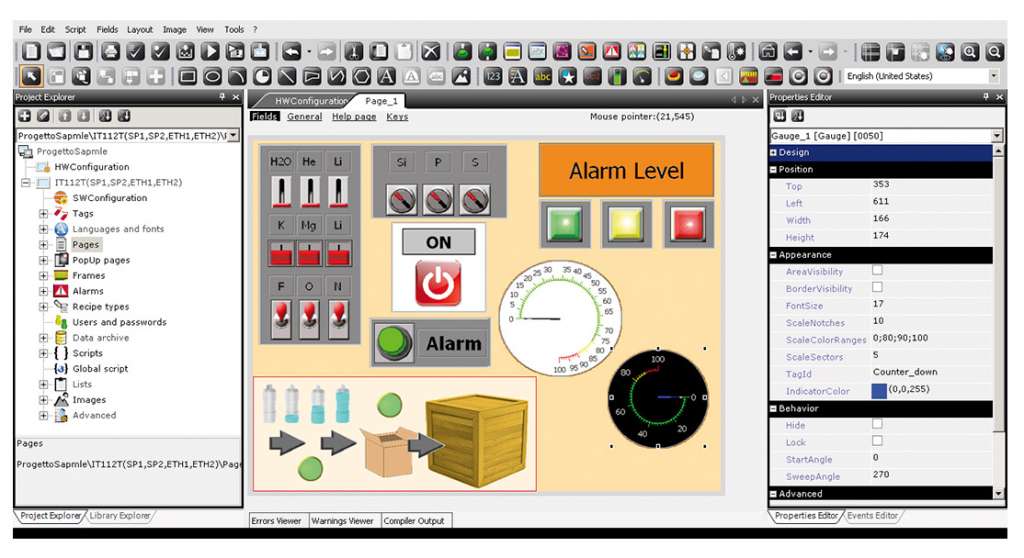Open the English (United States) language dropdown
Viewport: 1024px width, 558px height.
click(x=993, y=76)
